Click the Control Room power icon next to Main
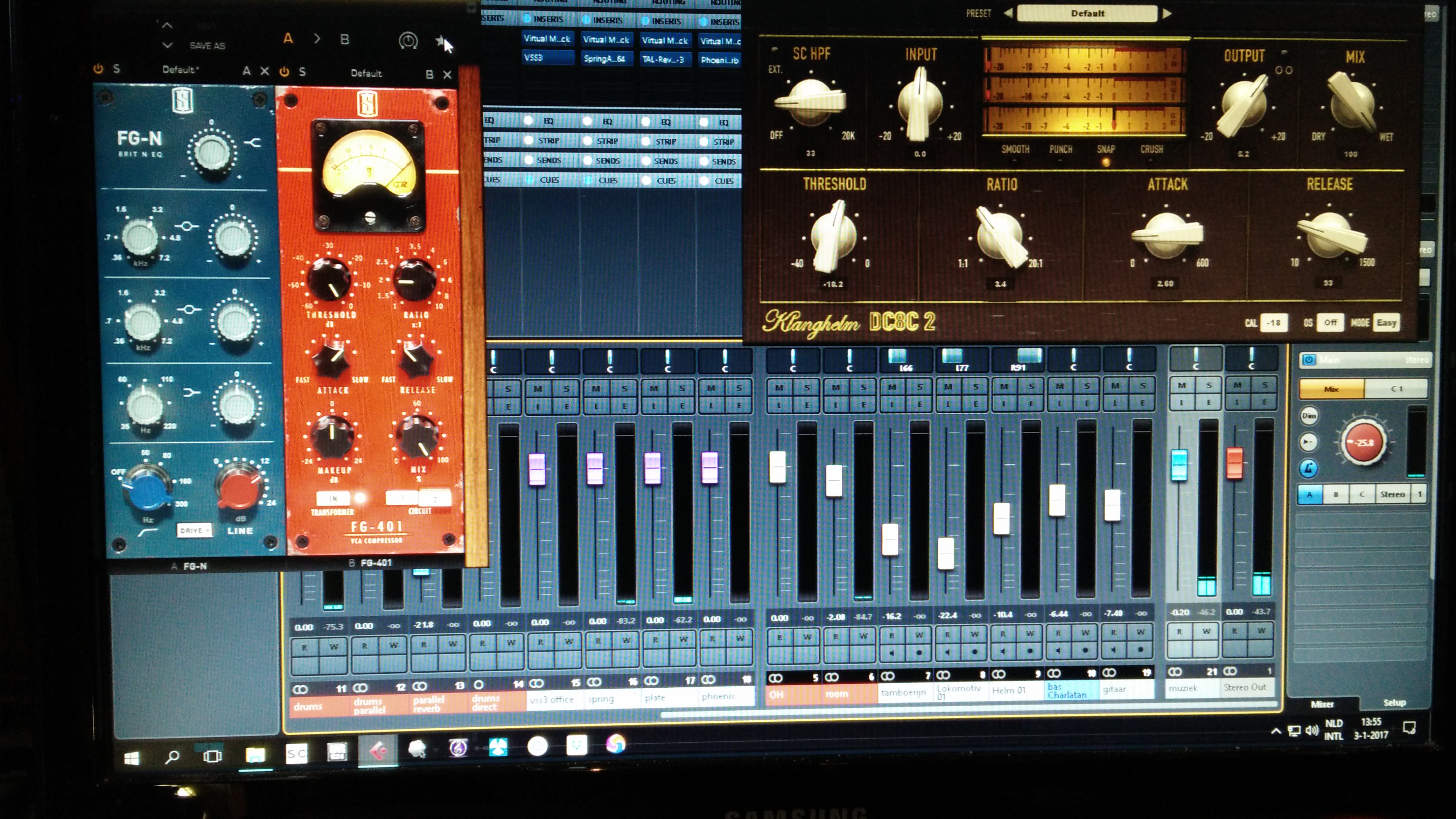1456x819 pixels. (1309, 359)
